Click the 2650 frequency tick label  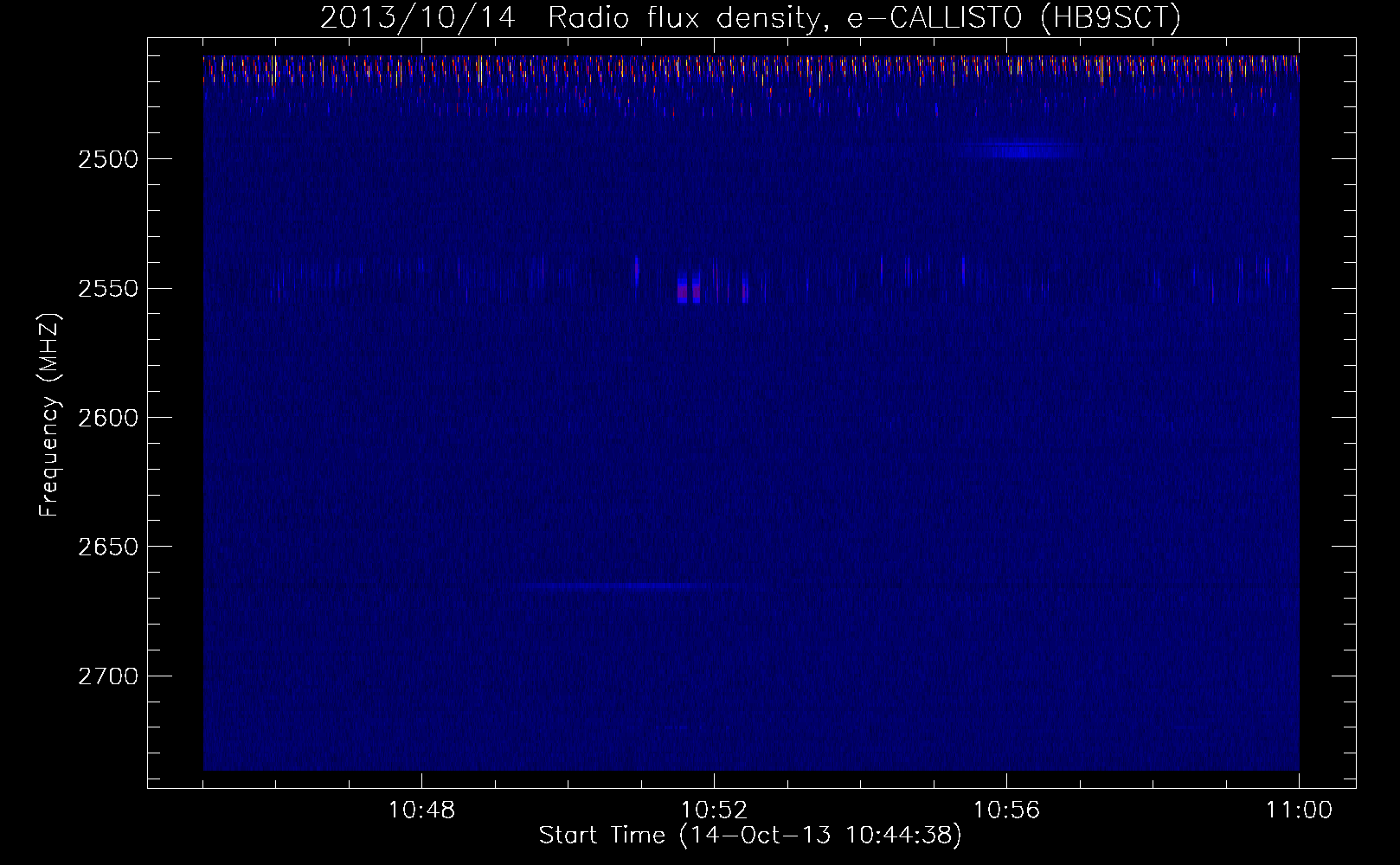[x=108, y=547]
